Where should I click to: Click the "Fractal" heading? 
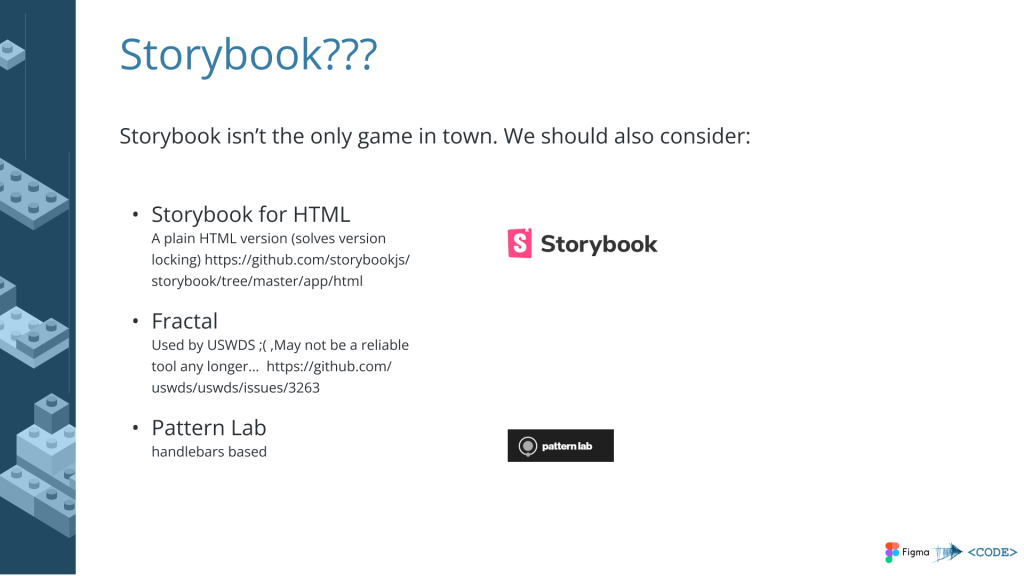click(185, 321)
